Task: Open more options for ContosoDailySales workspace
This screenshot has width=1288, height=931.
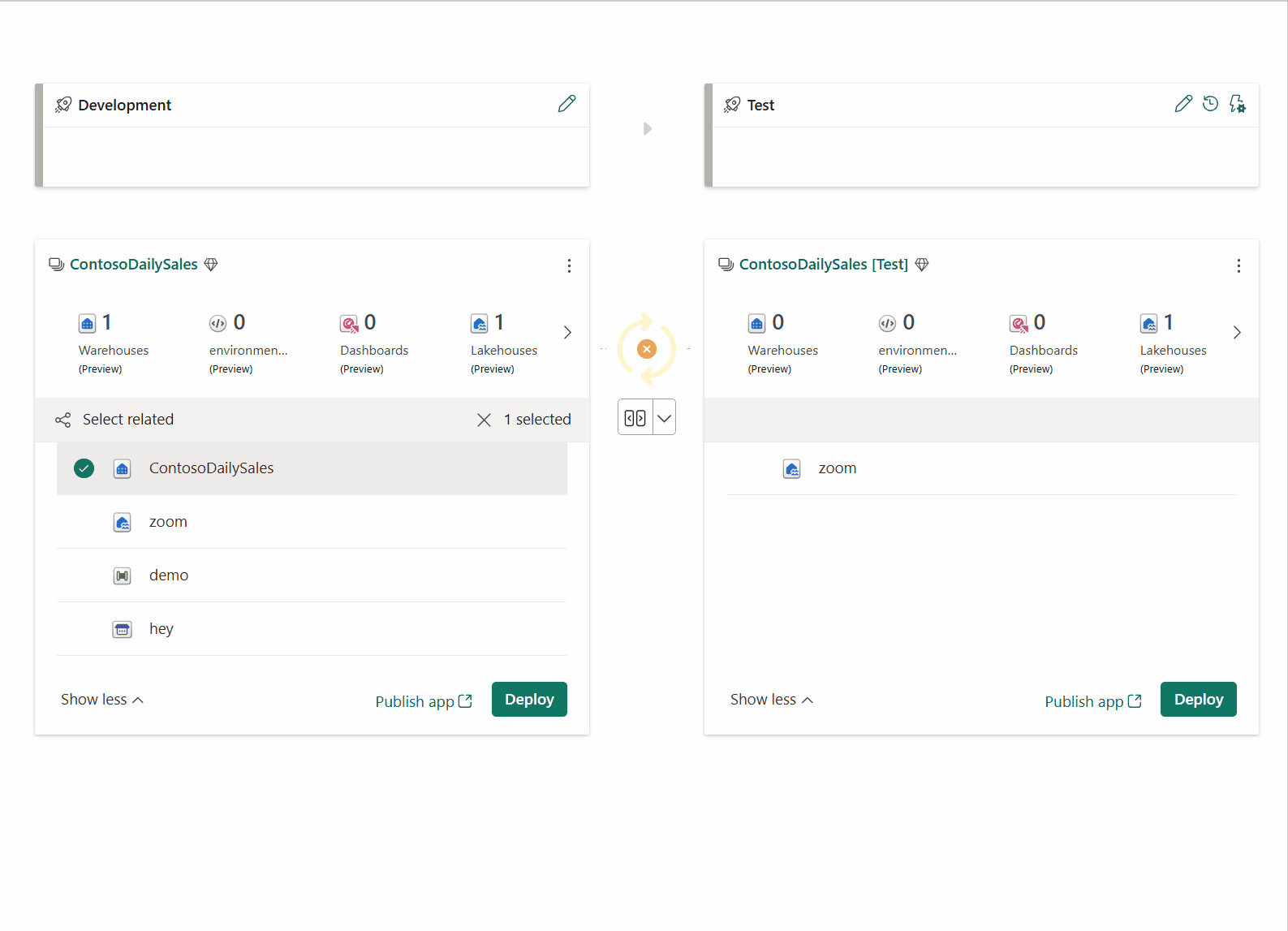Action: pyautogui.click(x=569, y=265)
